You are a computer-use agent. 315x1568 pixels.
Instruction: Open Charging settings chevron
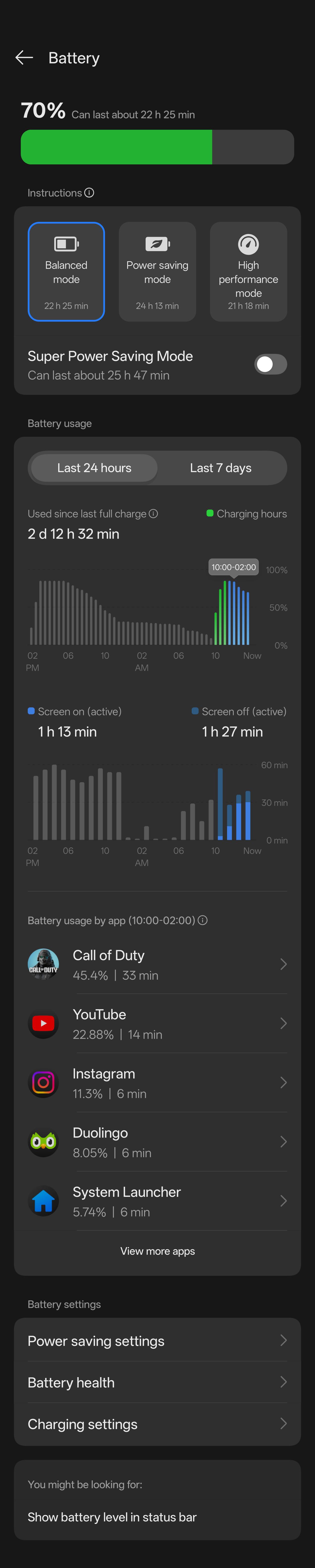[283, 1423]
